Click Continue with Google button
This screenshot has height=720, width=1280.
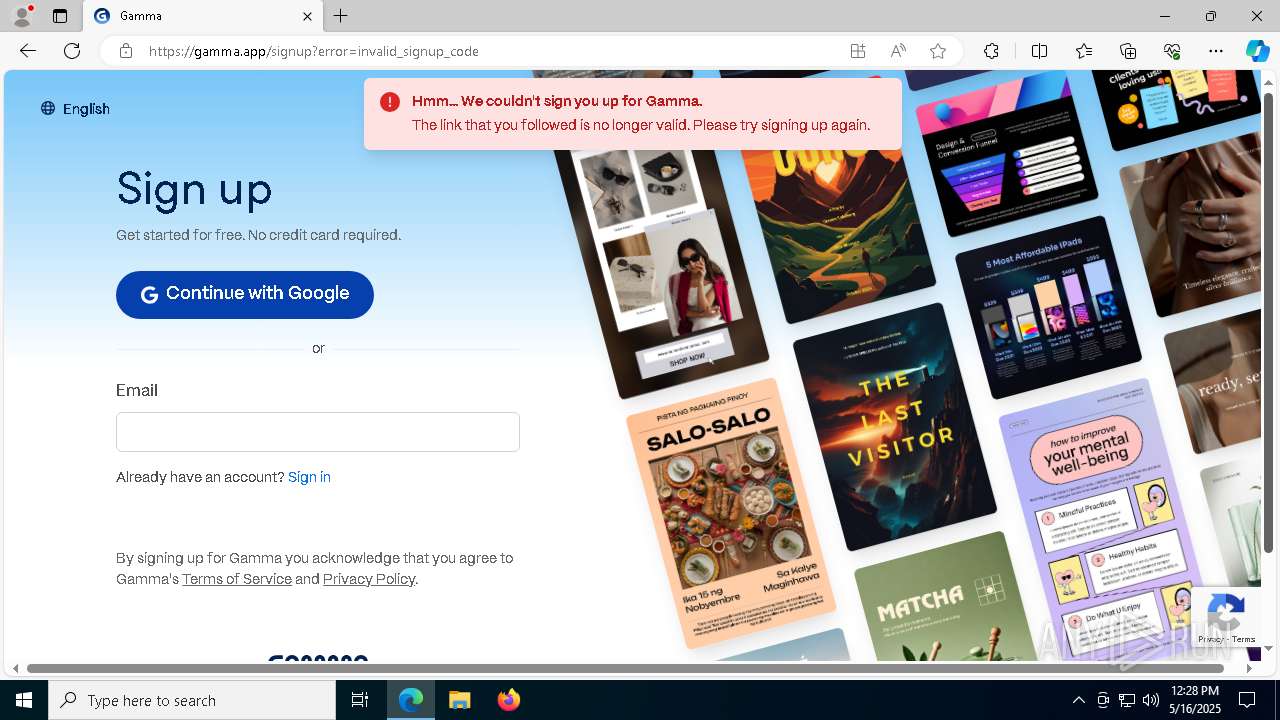click(x=245, y=294)
